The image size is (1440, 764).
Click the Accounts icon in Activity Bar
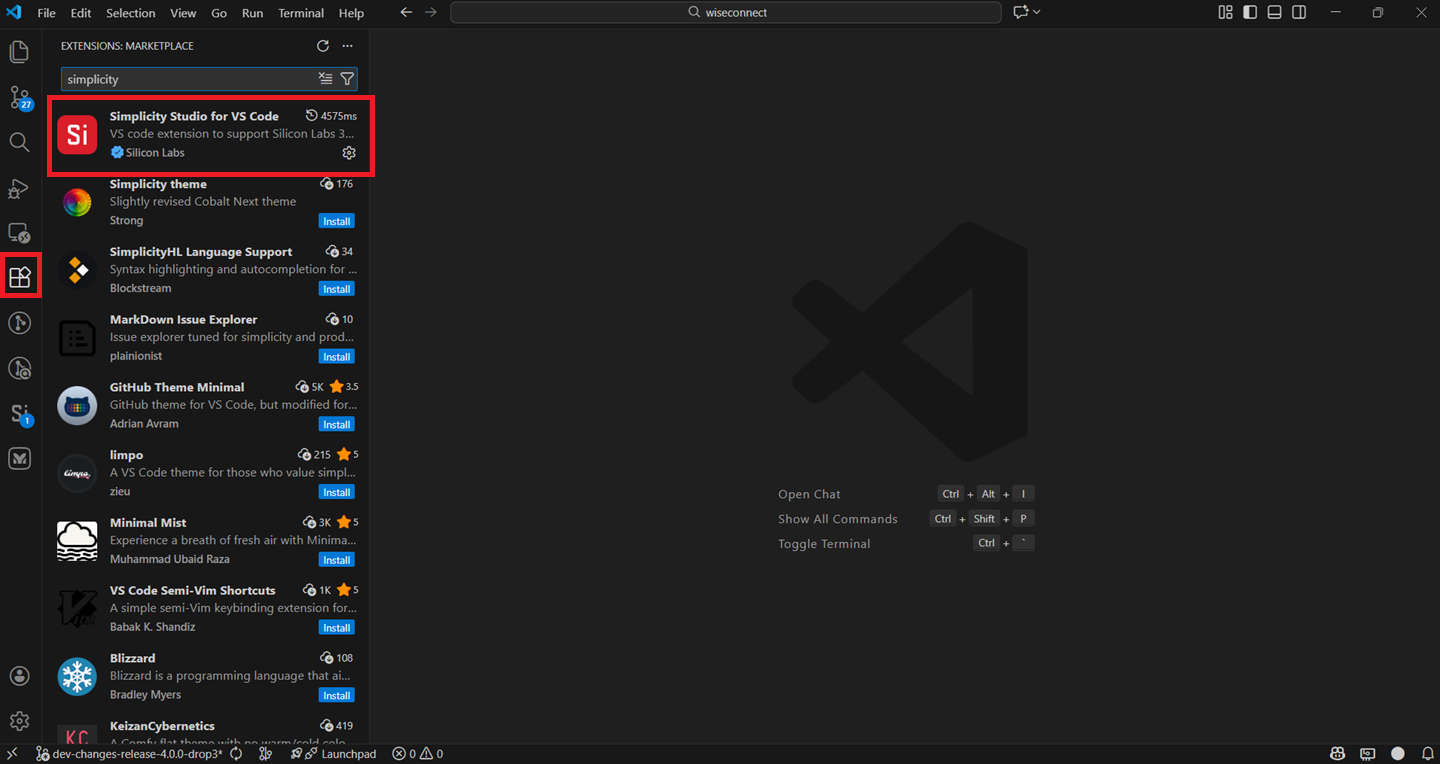pos(19,675)
